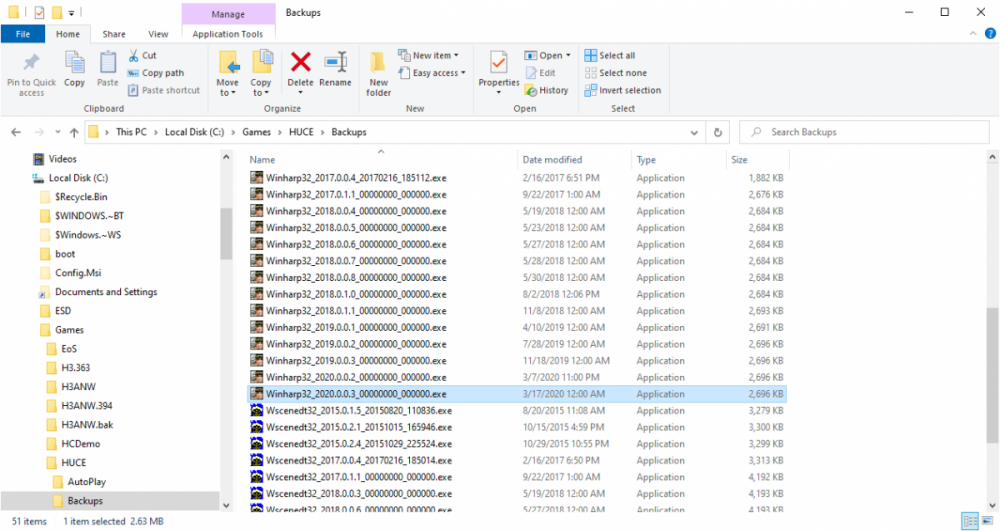The height and width of the screenshot is (531, 1000).
Task: Click the Delete red X icon
Action: coord(300,62)
